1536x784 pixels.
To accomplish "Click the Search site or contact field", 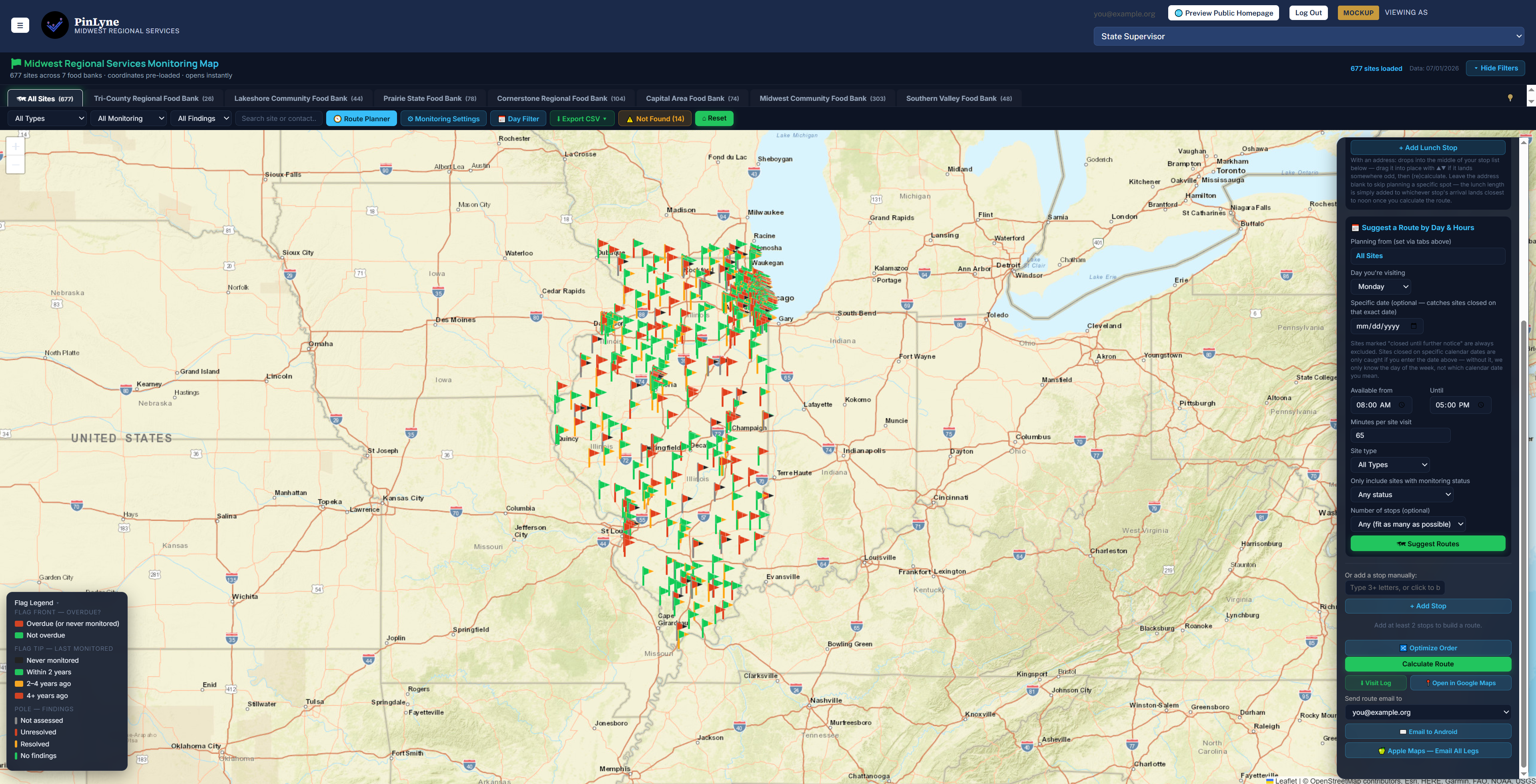I will point(279,118).
